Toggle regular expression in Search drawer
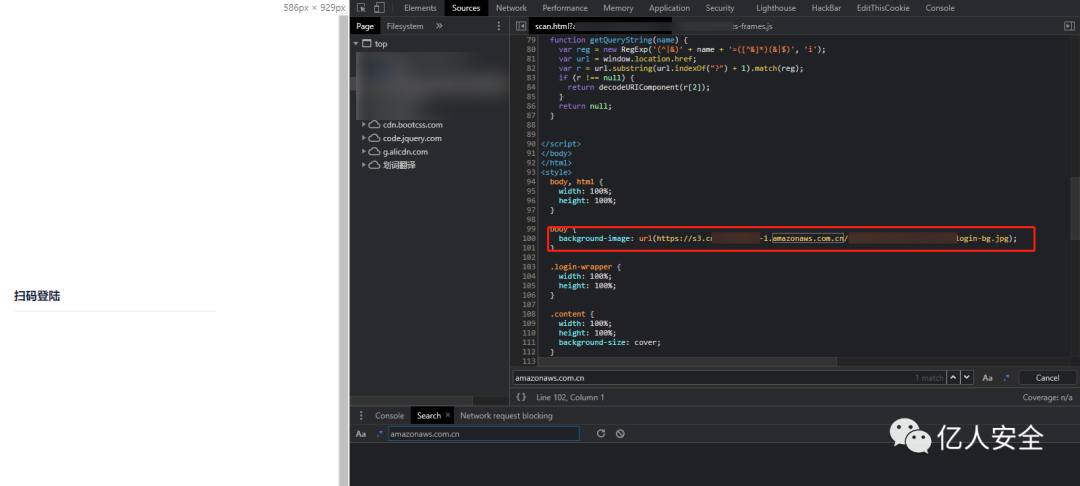1080x486 pixels. [380, 434]
